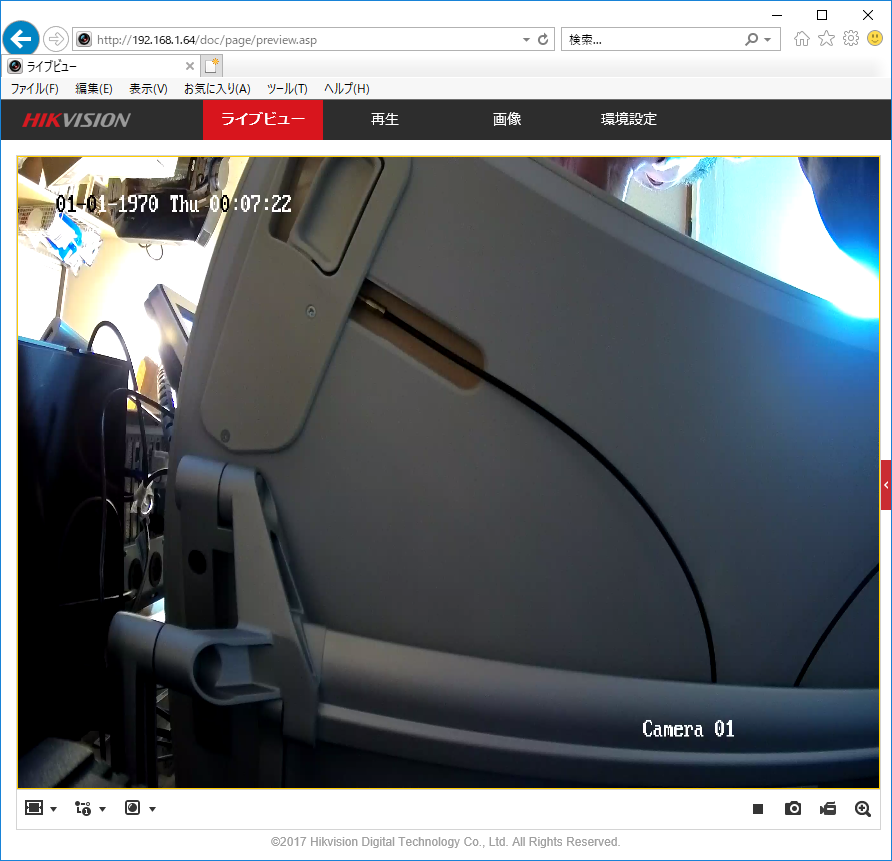The width and height of the screenshot is (892, 861).
Task: Refresh the page with the reload icon
Action: pyautogui.click(x=543, y=39)
